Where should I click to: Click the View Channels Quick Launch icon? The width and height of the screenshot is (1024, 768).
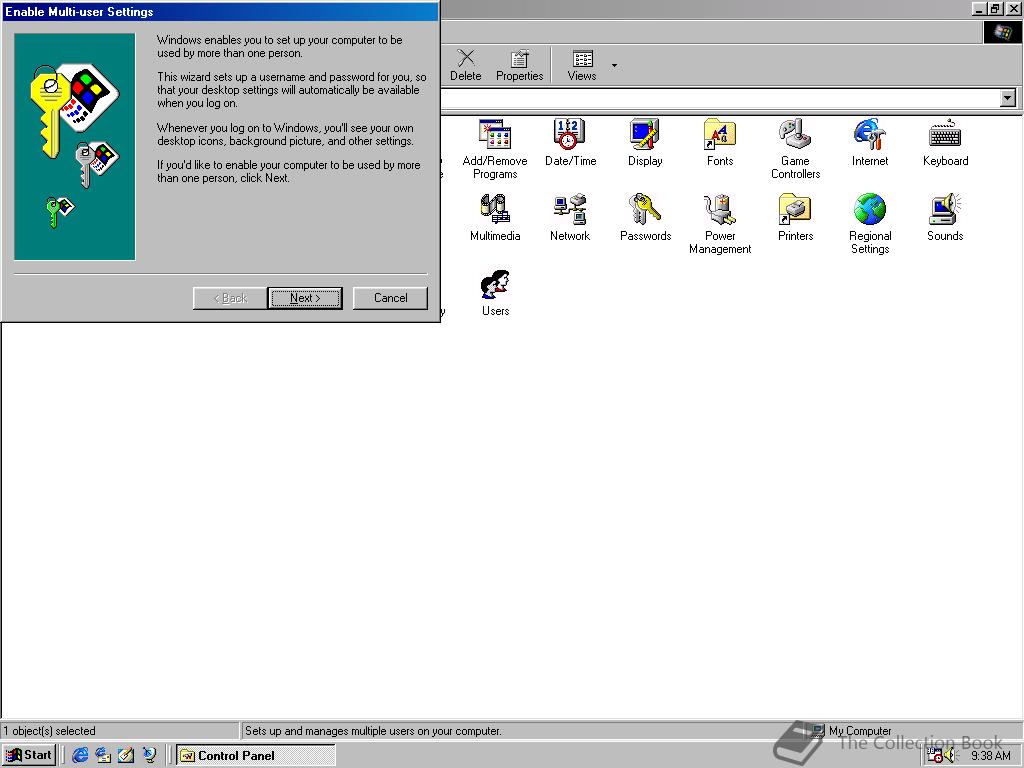pyautogui.click(x=150, y=755)
